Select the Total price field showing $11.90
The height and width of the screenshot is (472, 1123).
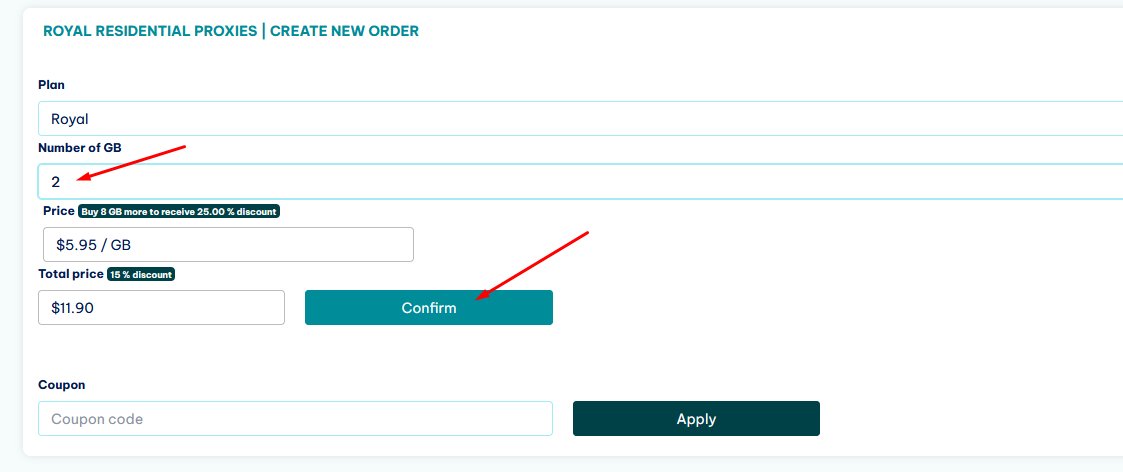click(x=161, y=308)
